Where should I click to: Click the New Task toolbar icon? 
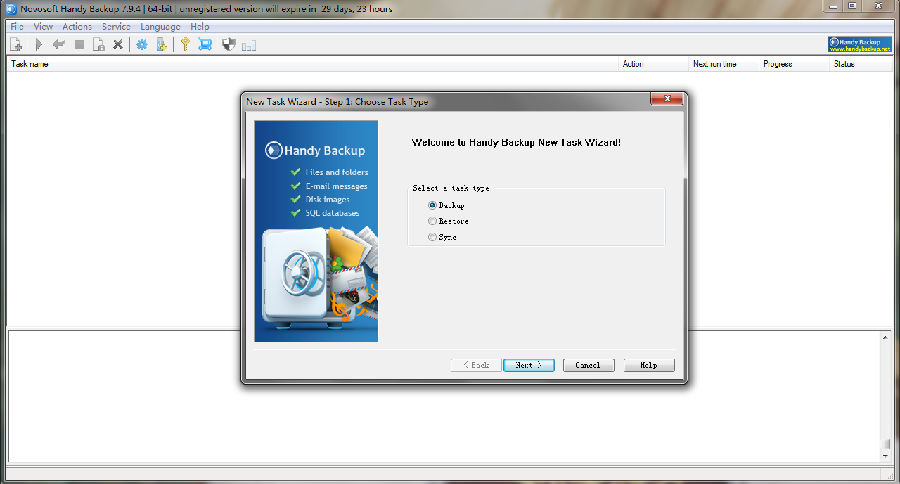click(x=16, y=45)
